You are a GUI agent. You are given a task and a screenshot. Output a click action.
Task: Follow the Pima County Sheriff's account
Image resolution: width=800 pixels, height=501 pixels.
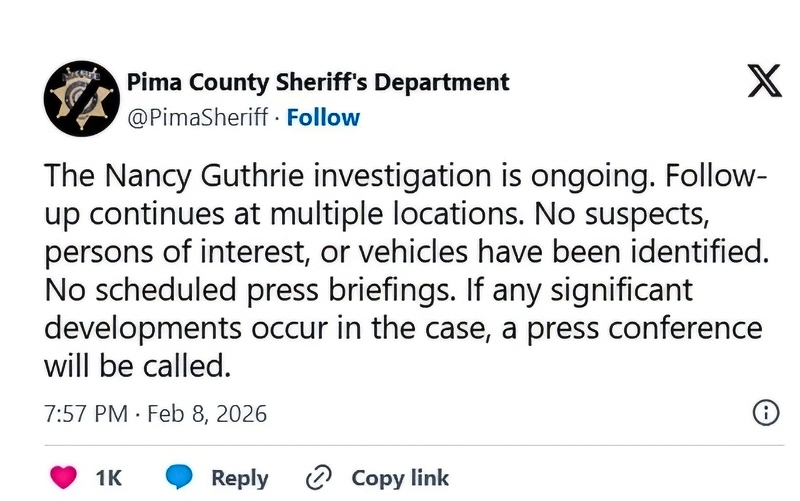323,118
